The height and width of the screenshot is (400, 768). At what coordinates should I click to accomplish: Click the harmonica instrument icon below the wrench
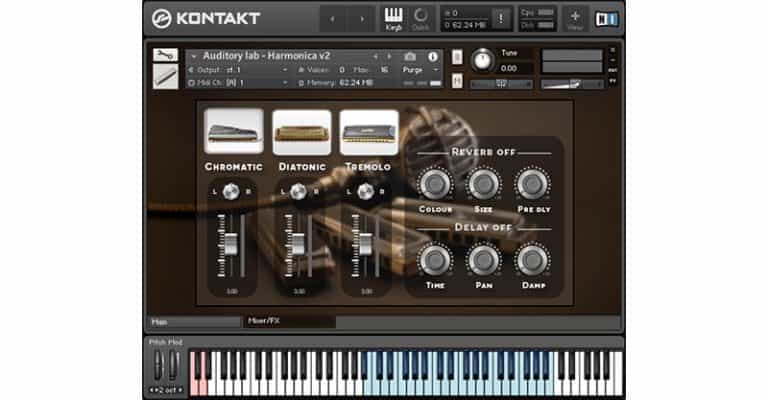coord(165,77)
